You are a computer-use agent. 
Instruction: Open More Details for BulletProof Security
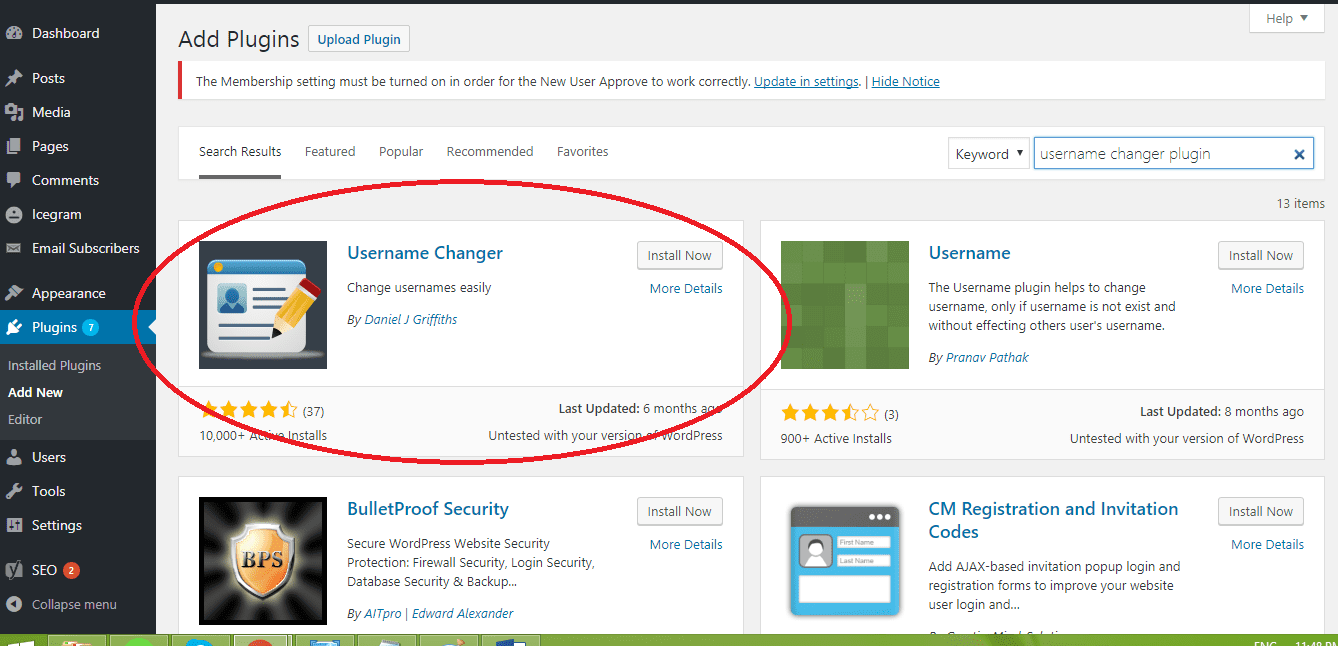(686, 544)
